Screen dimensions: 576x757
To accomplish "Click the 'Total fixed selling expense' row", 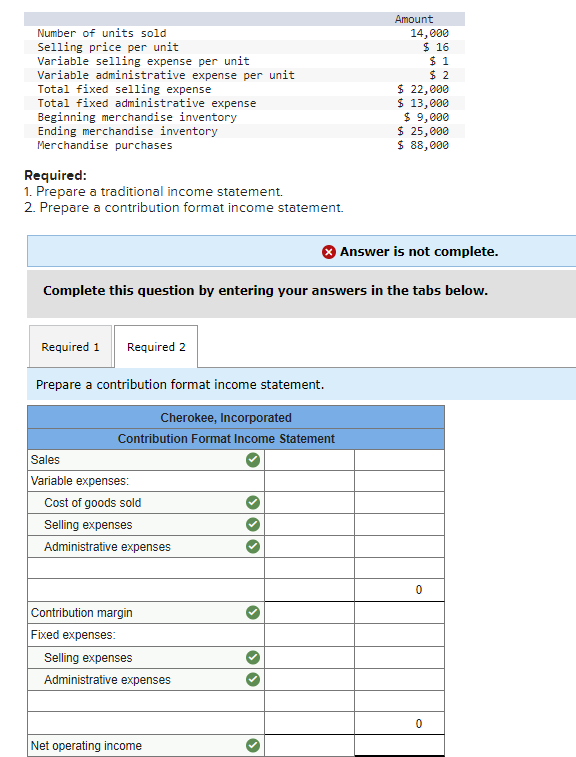I will [x=244, y=89].
